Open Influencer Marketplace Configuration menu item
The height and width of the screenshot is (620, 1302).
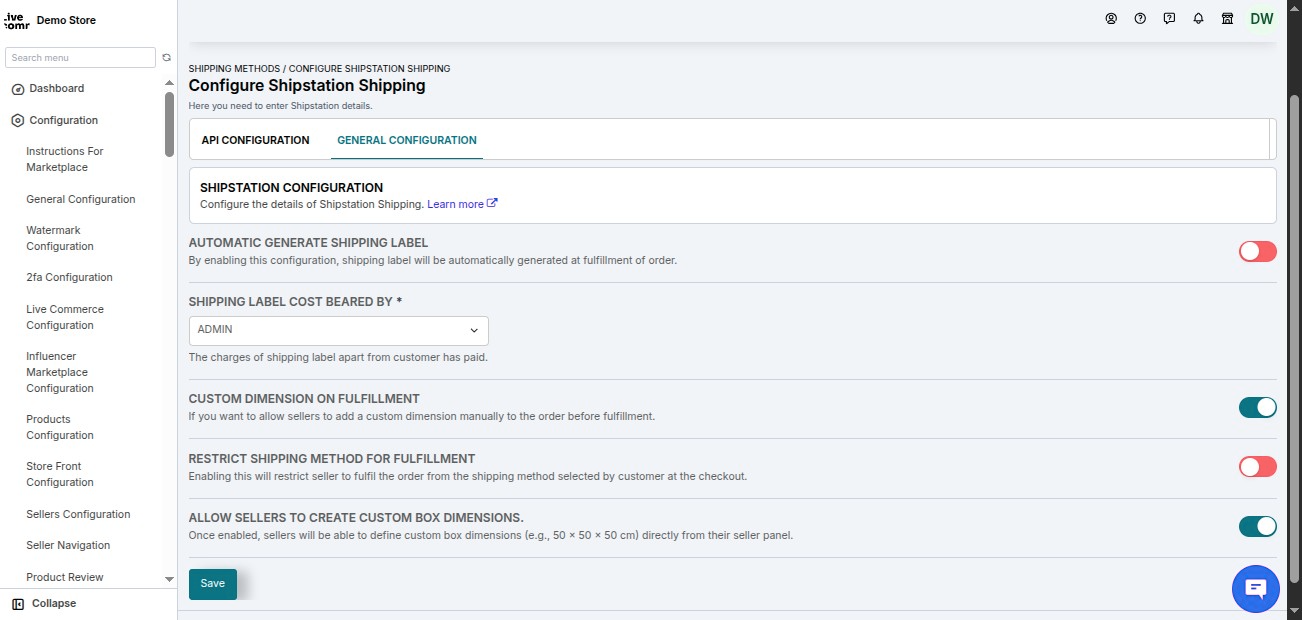pos(60,372)
